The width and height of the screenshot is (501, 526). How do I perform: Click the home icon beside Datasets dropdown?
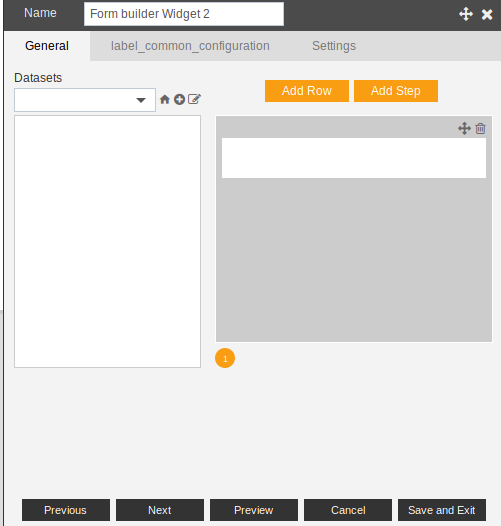tap(164, 99)
